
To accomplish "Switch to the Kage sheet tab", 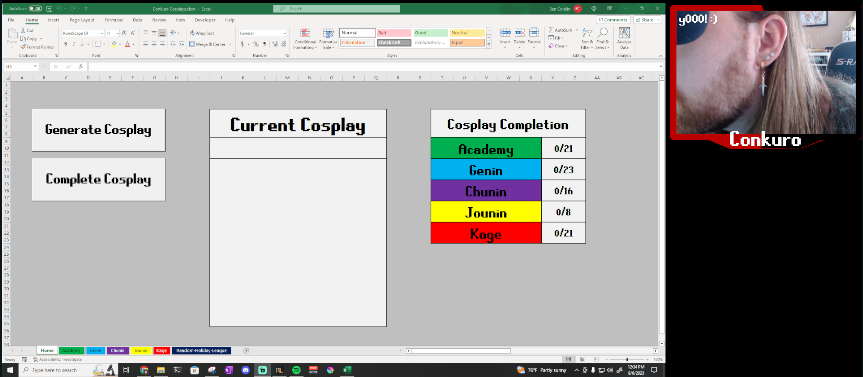I will tap(161, 351).
